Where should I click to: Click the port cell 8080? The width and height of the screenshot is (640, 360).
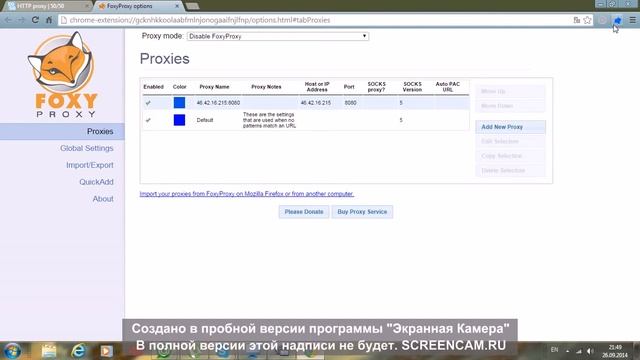click(x=350, y=103)
